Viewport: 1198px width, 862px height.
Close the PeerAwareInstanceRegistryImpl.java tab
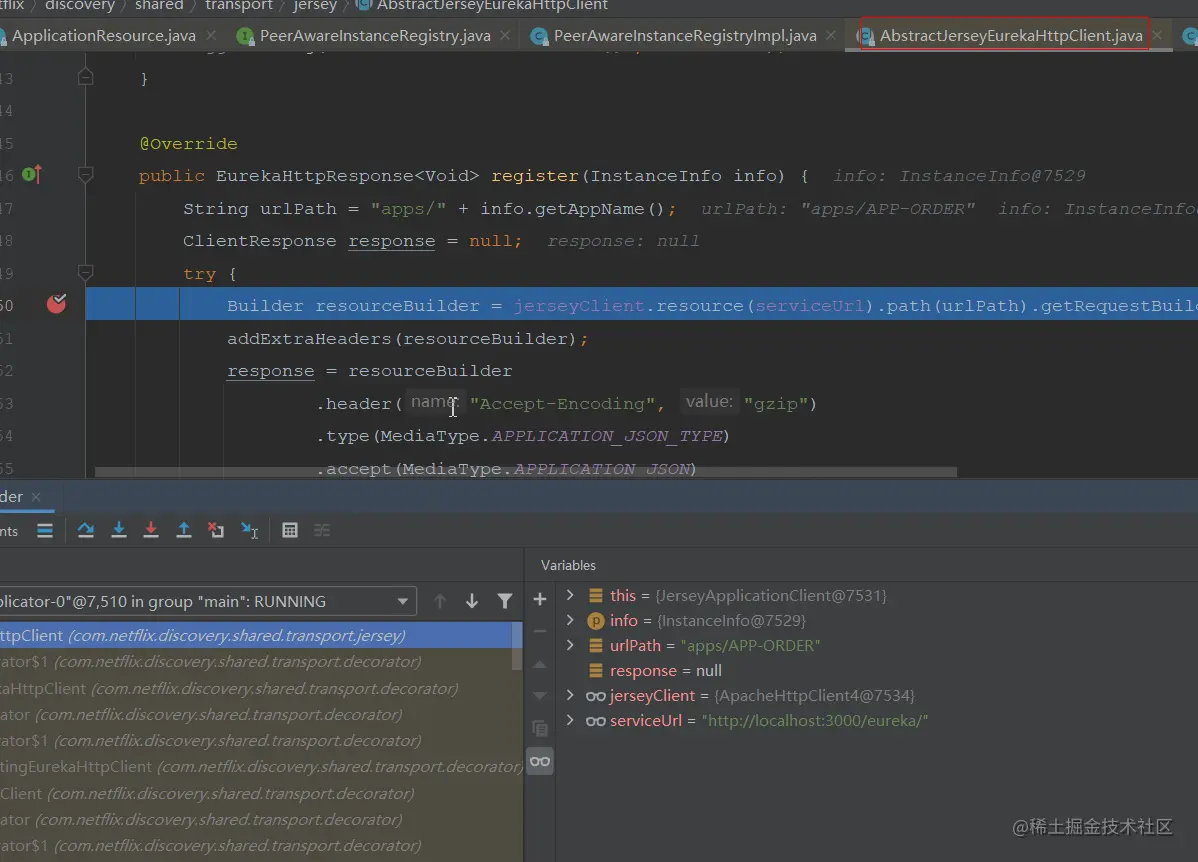(x=831, y=35)
